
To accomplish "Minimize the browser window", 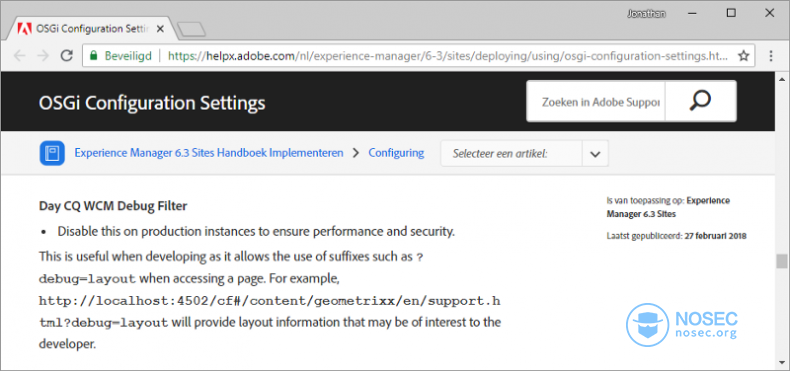I will coord(693,14).
